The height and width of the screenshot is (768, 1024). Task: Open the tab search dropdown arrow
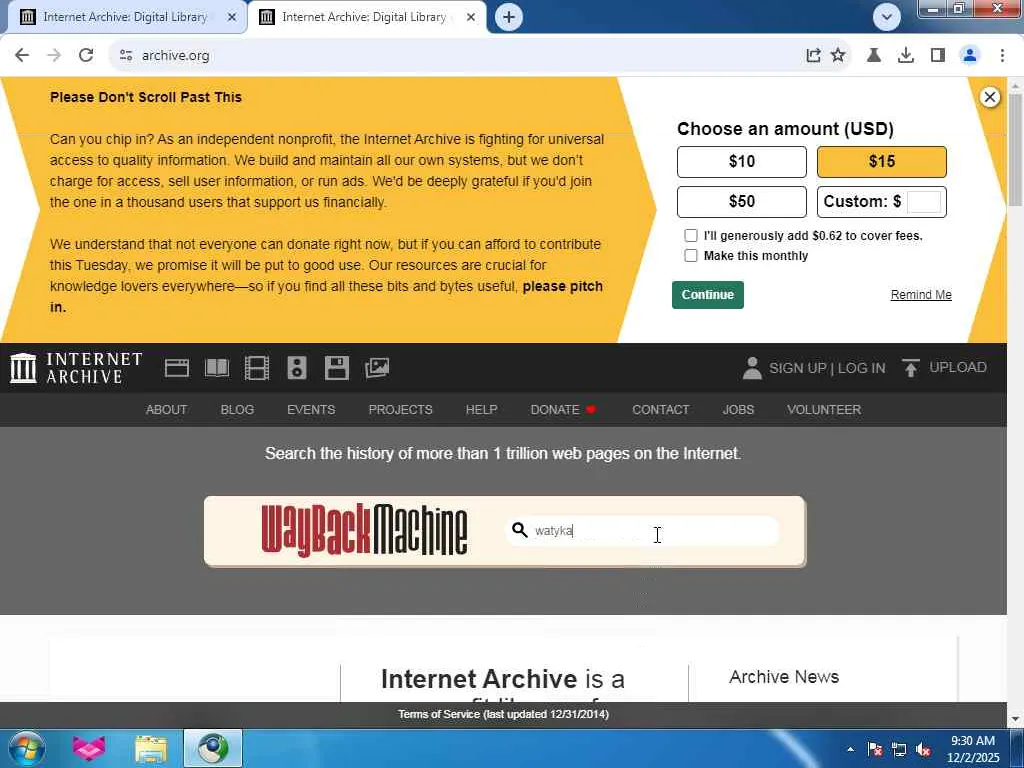tap(887, 17)
